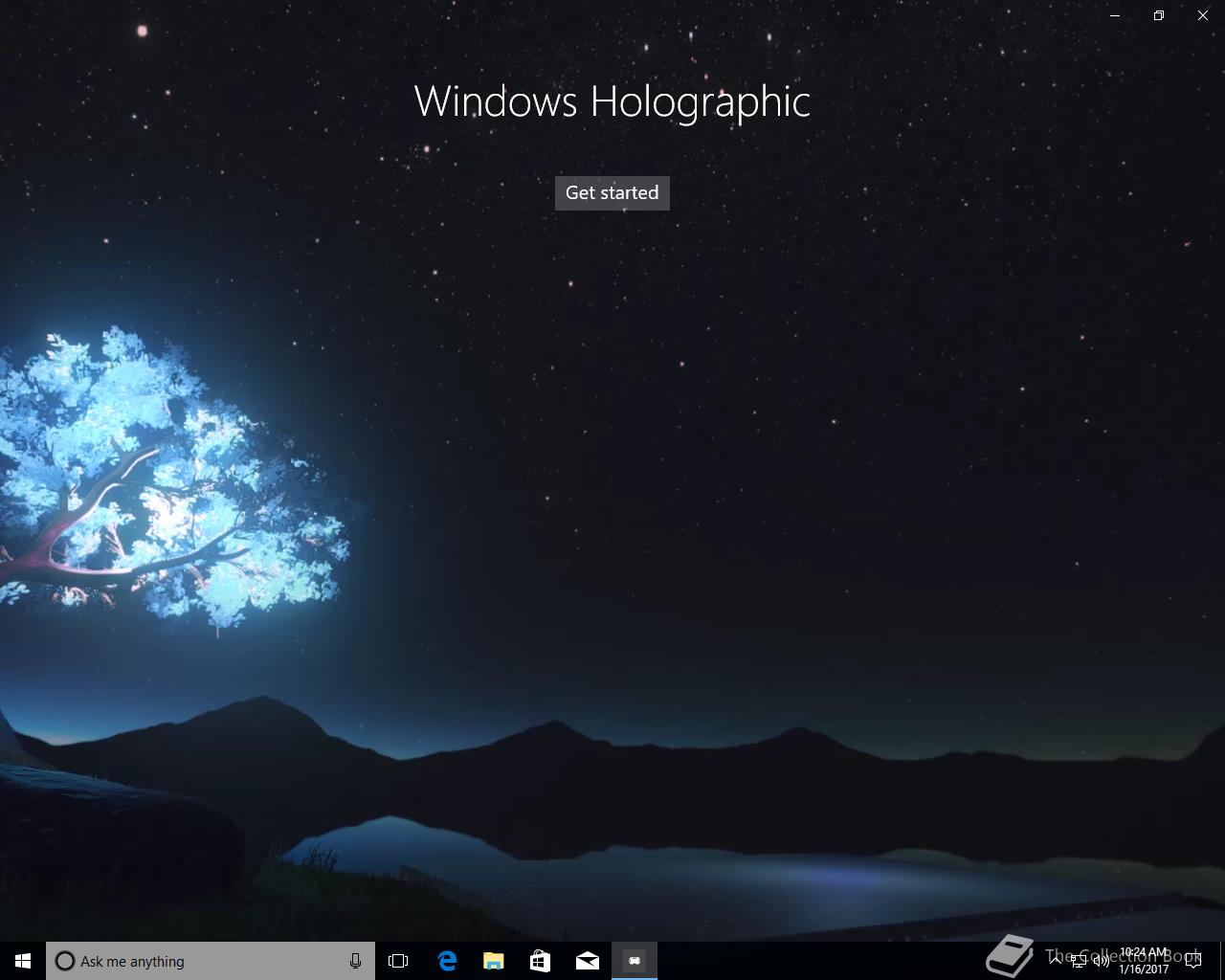Open File Explorer from the taskbar
This screenshot has height=980, width=1225.
[x=493, y=961]
